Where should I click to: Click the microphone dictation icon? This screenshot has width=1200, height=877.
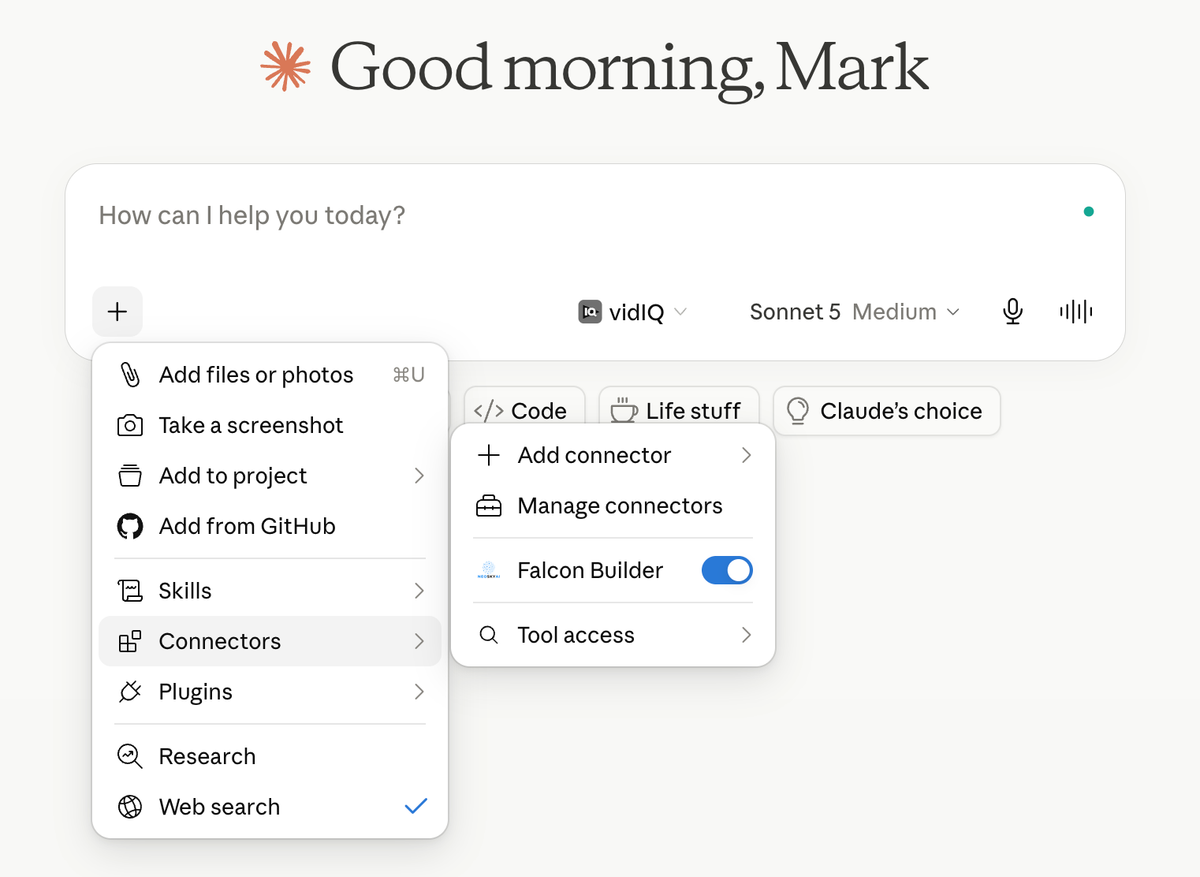(1013, 312)
